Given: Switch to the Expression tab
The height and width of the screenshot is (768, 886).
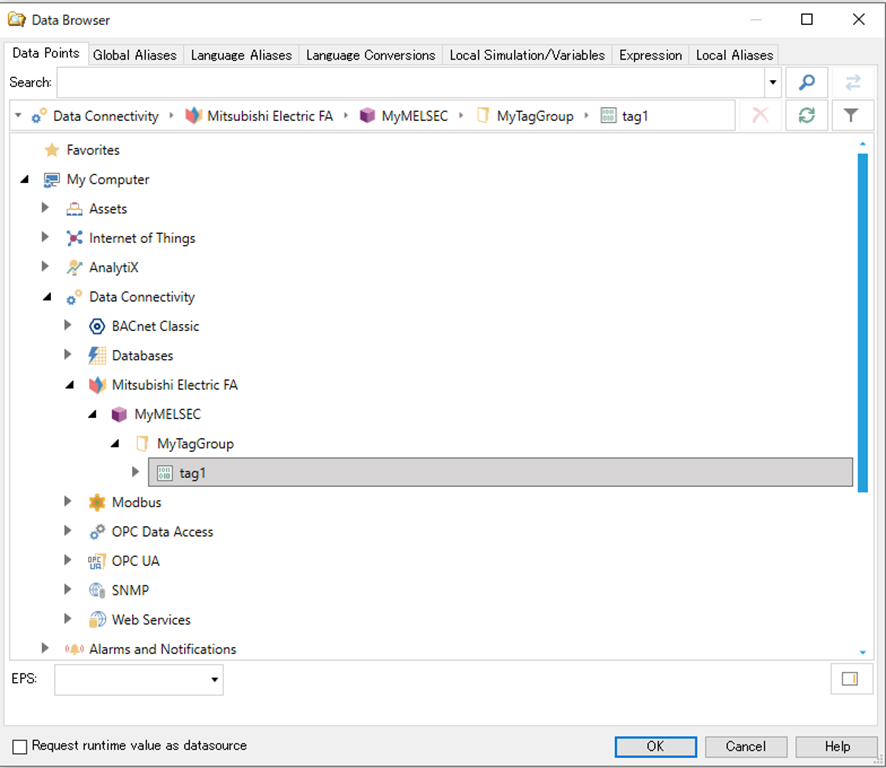Looking at the screenshot, I should 650,55.
